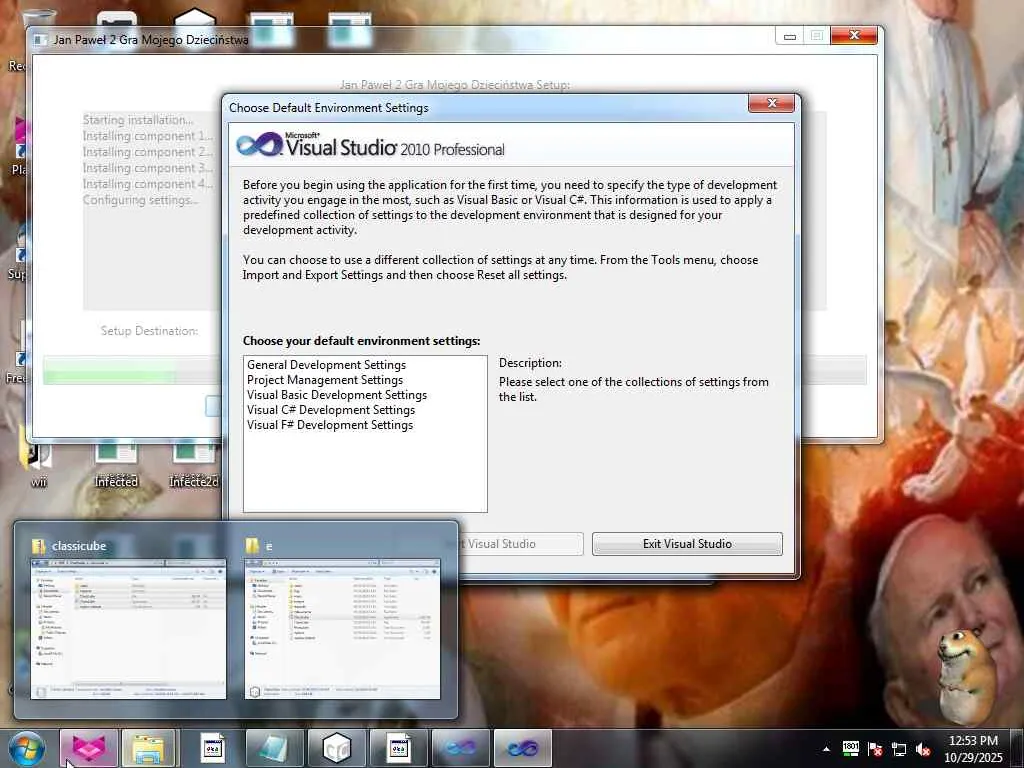Click the Description label in the dialog
This screenshot has width=1024, height=768.
pyautogui.click(x=530, y=362)
